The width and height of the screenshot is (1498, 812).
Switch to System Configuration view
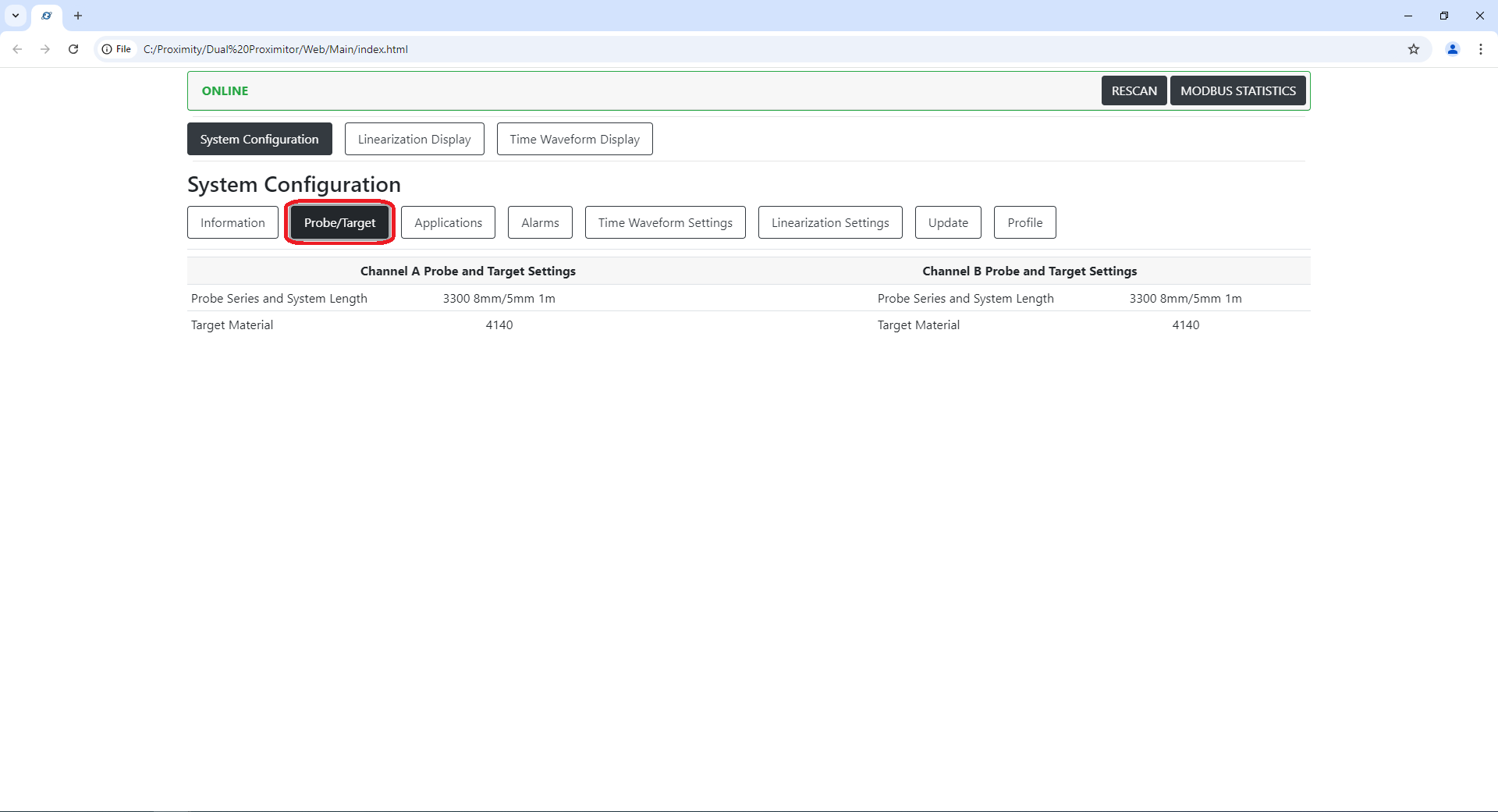260,139
